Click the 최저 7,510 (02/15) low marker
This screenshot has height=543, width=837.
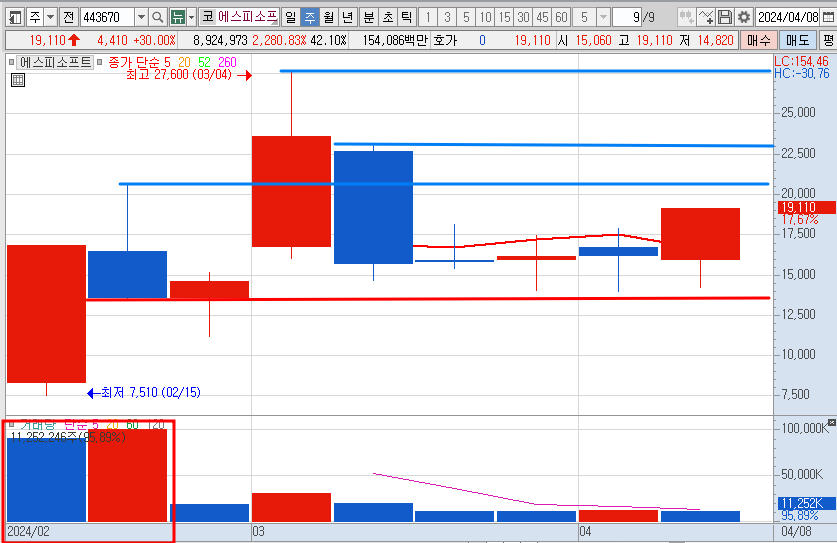tap(144, 393)
